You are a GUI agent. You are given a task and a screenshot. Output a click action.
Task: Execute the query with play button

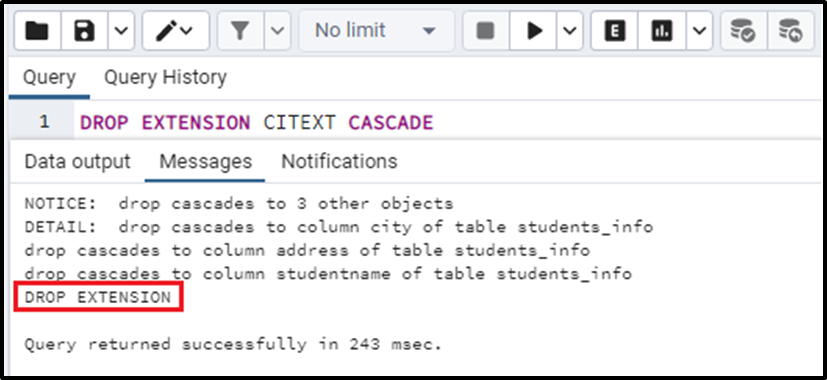[x=533, y=31]
